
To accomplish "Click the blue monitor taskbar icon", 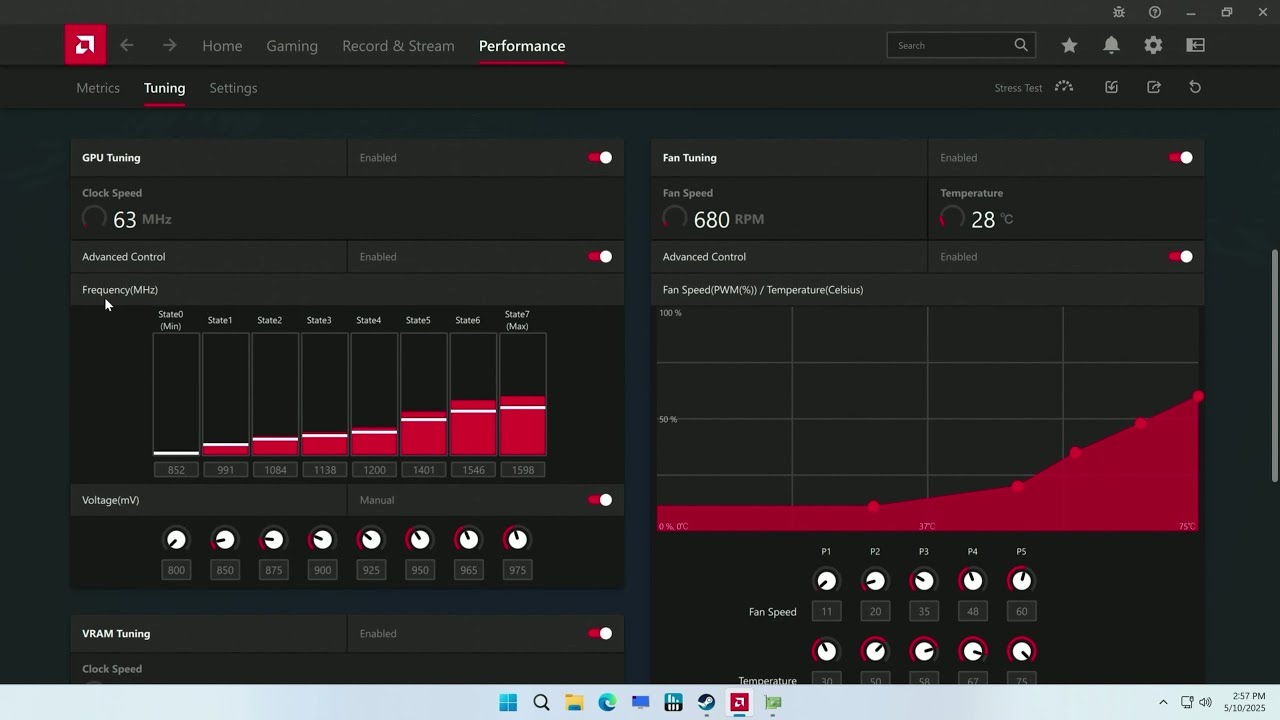I will click(x=640, y=702).
